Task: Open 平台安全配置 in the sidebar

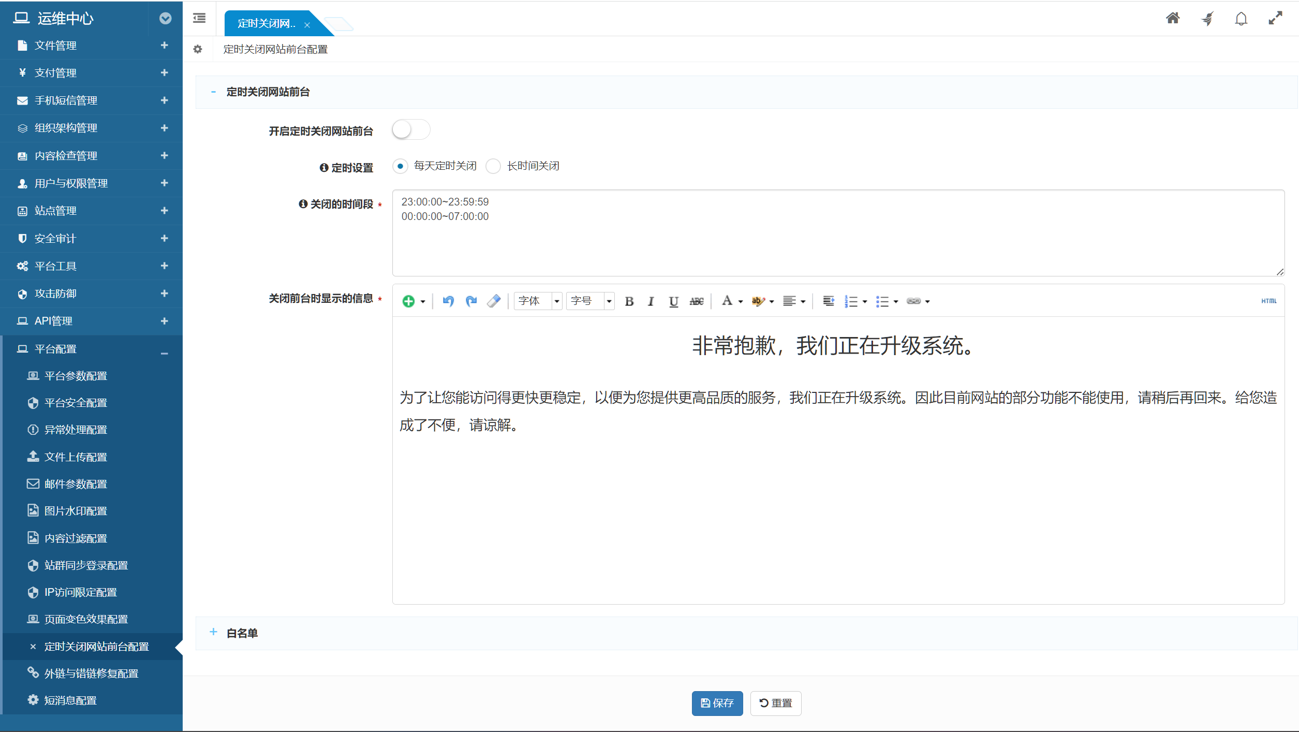Action: (75, 403)
